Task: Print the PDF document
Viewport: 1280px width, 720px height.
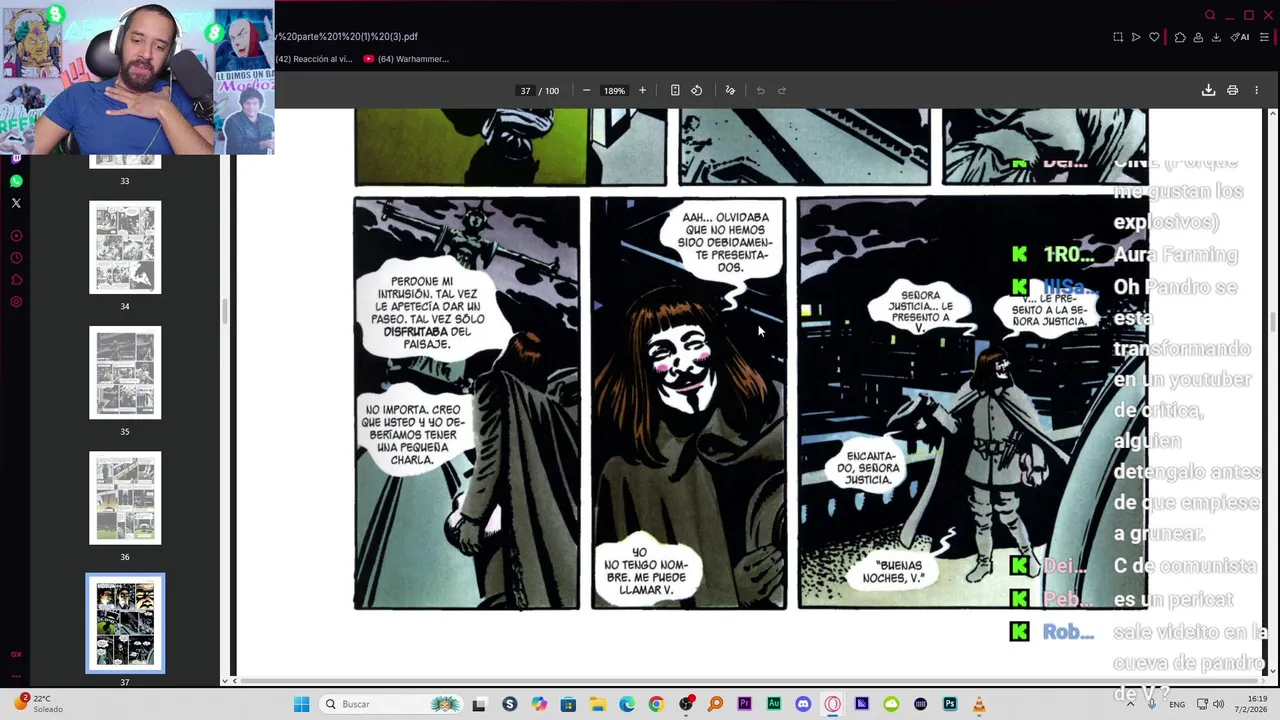Action: (1232, 90)
